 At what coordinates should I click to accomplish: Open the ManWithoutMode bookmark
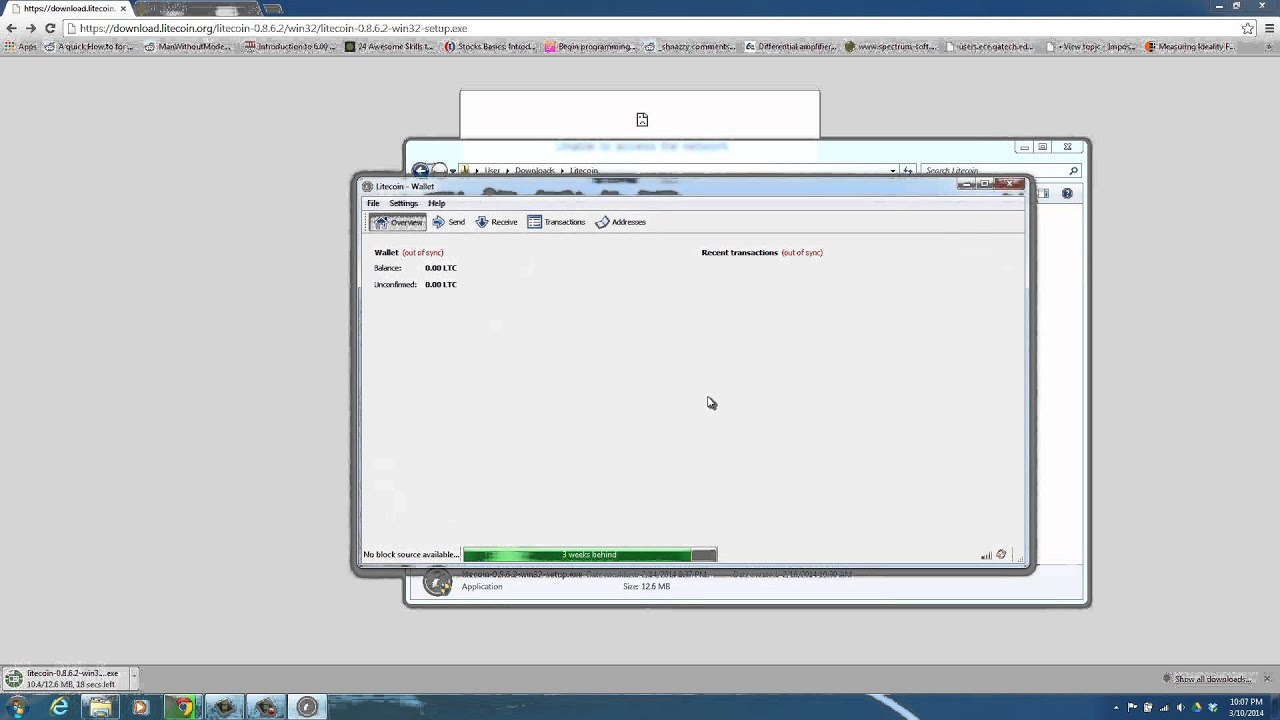pyautogui.click(x=187, y=46)
